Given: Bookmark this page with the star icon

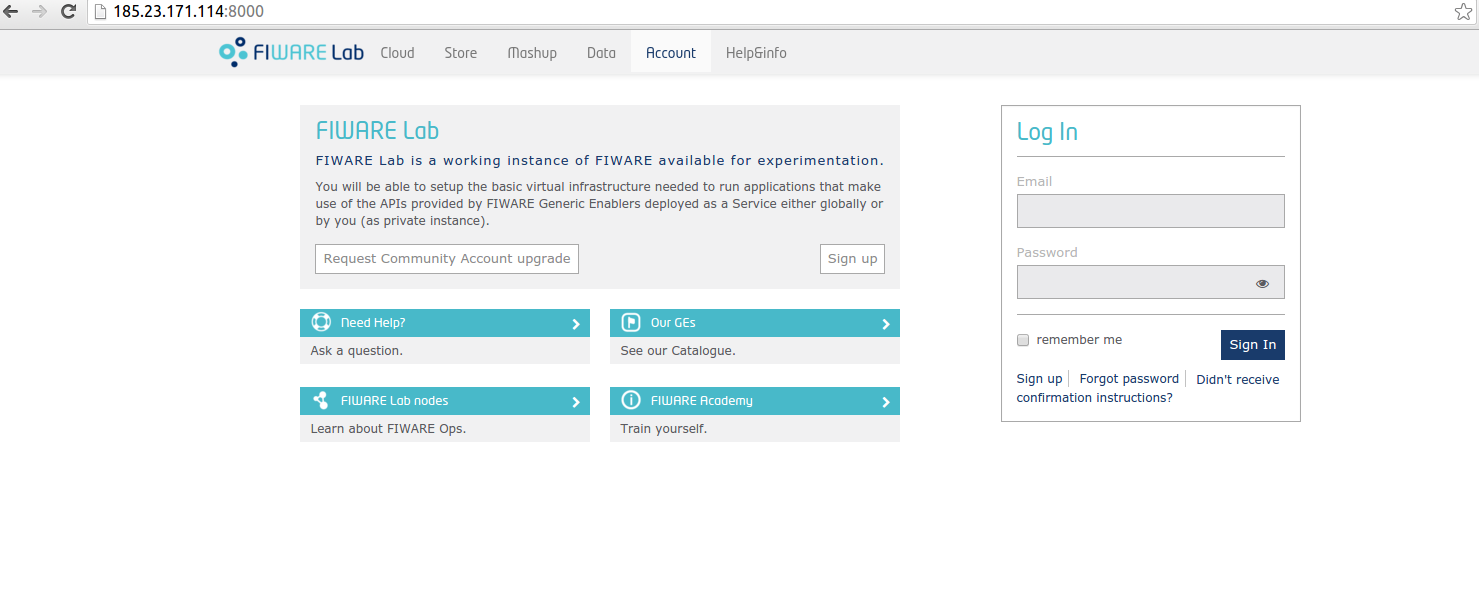Looking at the screenshot, I should (1464, 12).
